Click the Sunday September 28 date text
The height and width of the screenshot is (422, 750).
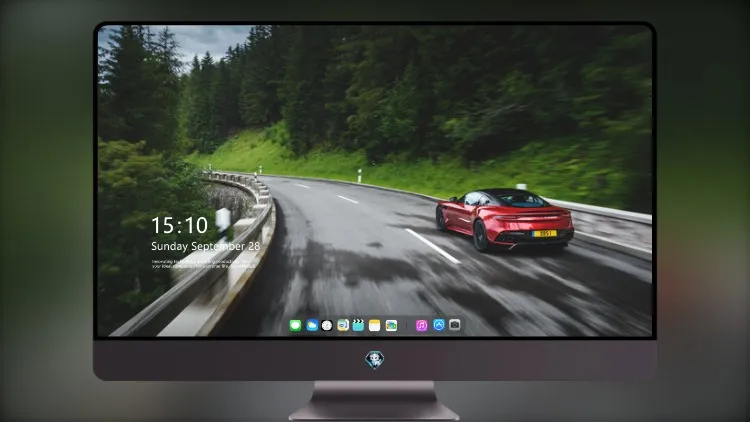click(206, 246)
